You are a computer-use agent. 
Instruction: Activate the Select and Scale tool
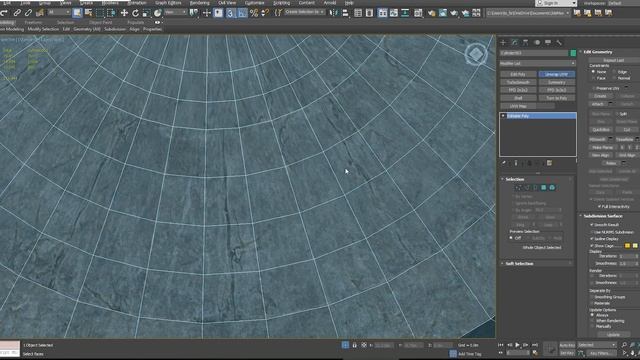coord(146,13)
